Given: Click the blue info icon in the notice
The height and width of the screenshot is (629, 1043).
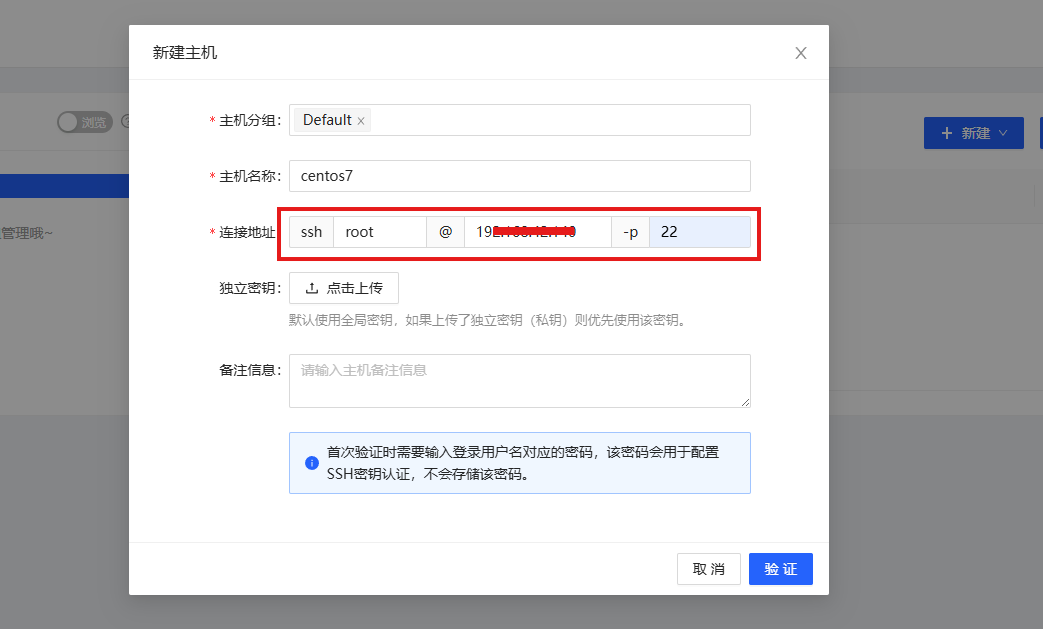Looking at the screenshot, I should [311, 463].
